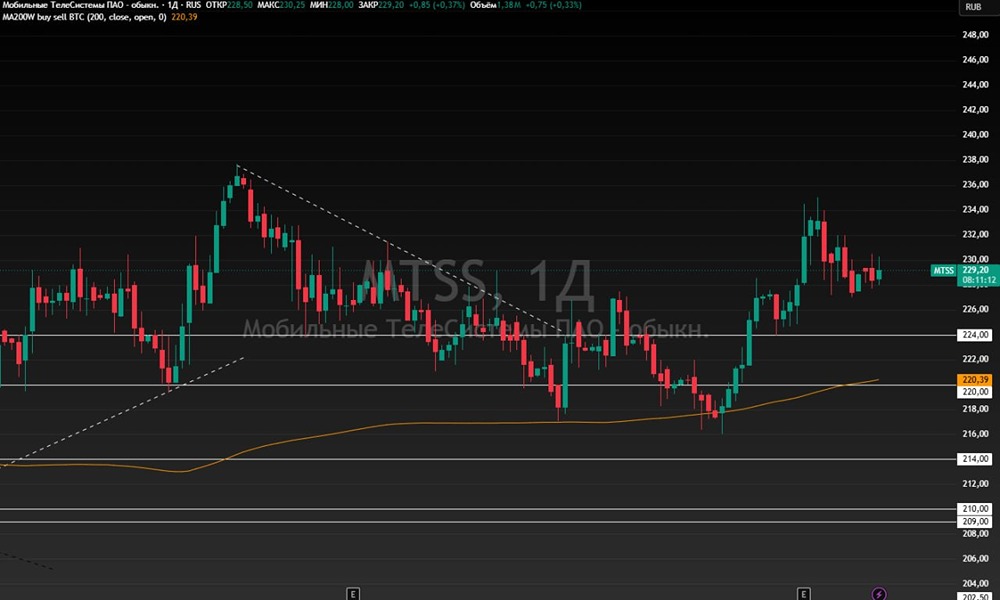Click the 240,00 price scale value
The image size is (1000, 600).
point(975,135)
